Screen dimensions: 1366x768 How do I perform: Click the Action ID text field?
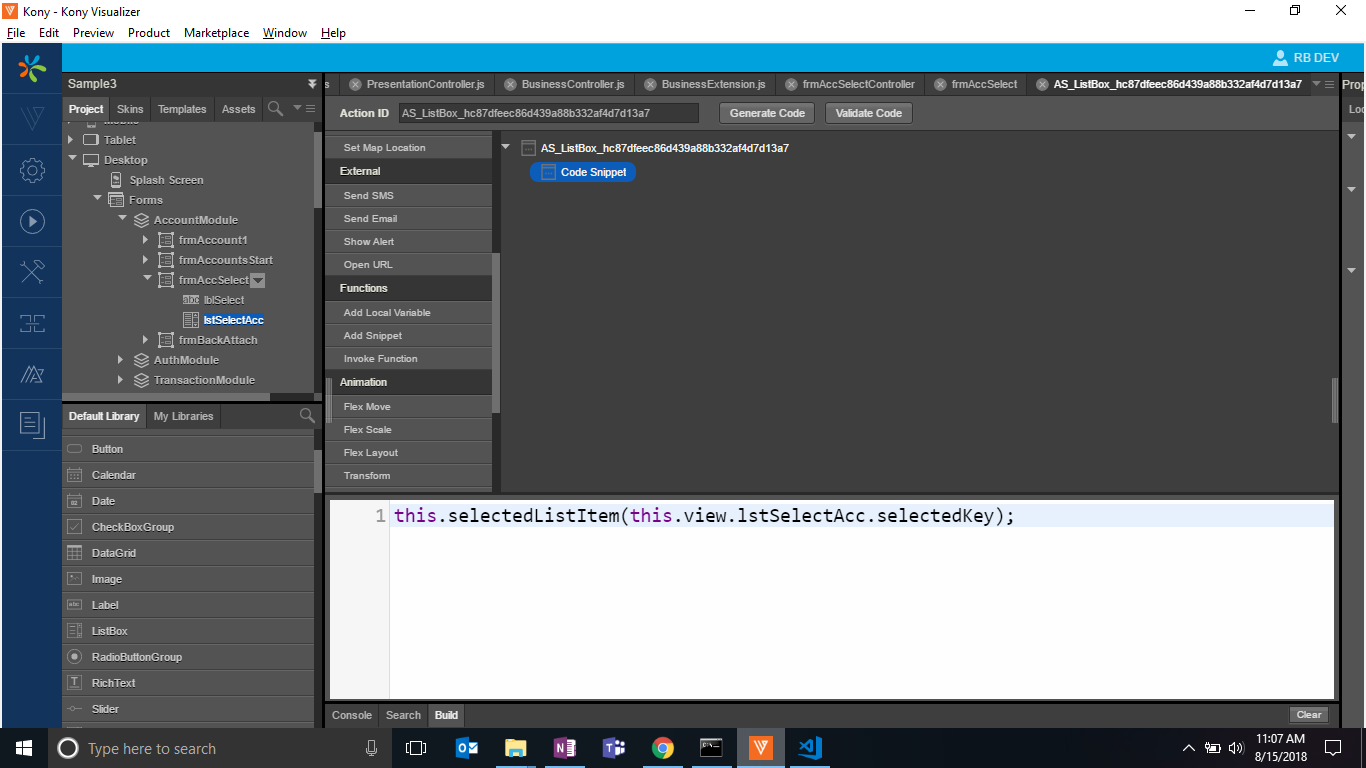548,113
